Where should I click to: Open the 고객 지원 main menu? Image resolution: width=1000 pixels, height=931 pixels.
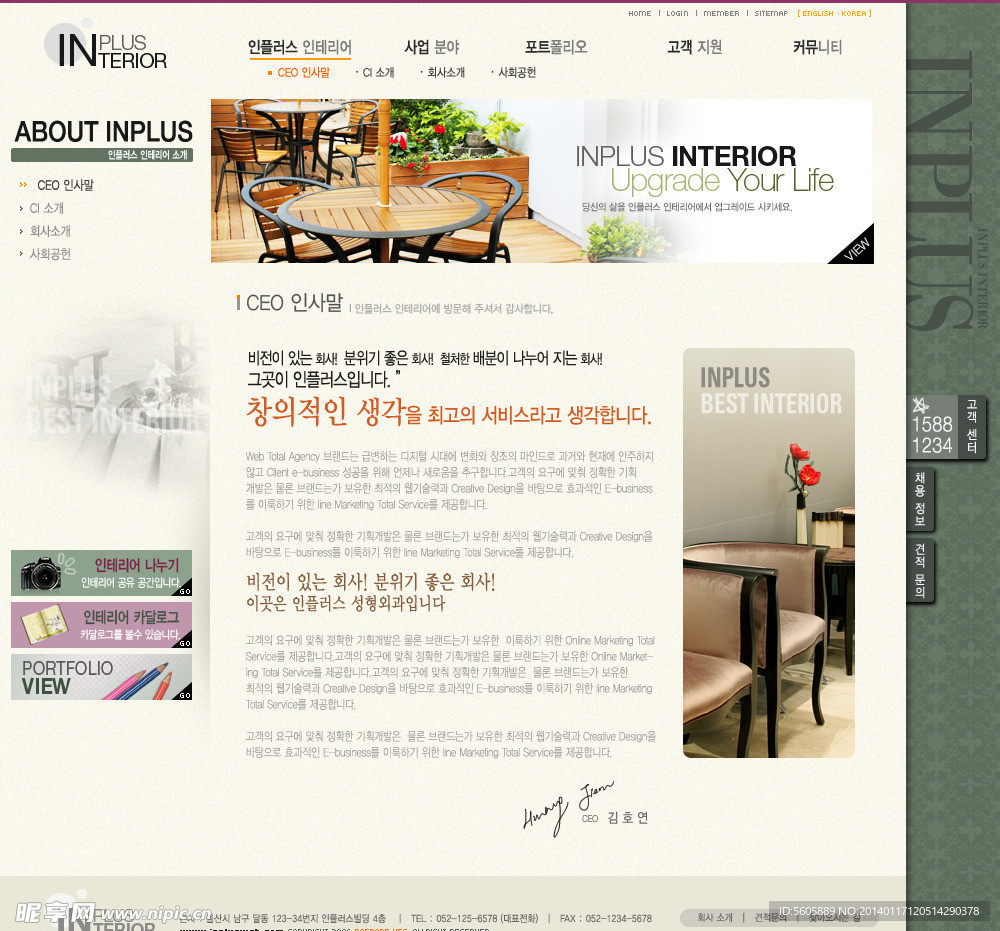695,47
